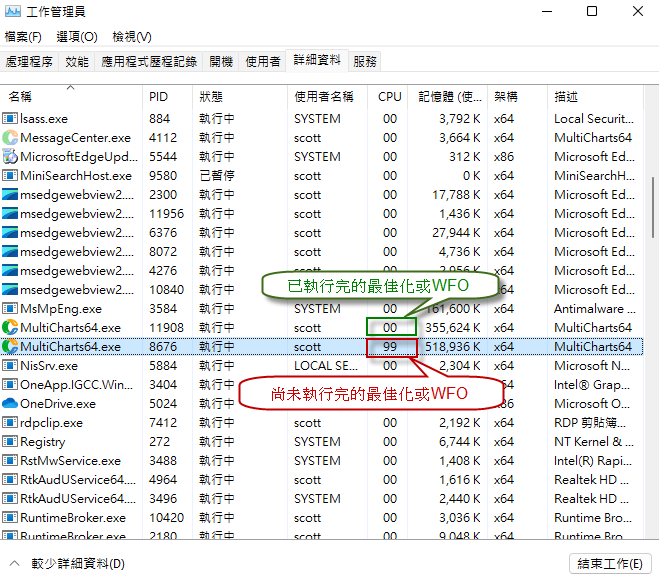Image resolution: width=659 pixels, height=586 pixels.
Task: Click msedgewebview2 icon with PID 2300
Action: [10, 194]
